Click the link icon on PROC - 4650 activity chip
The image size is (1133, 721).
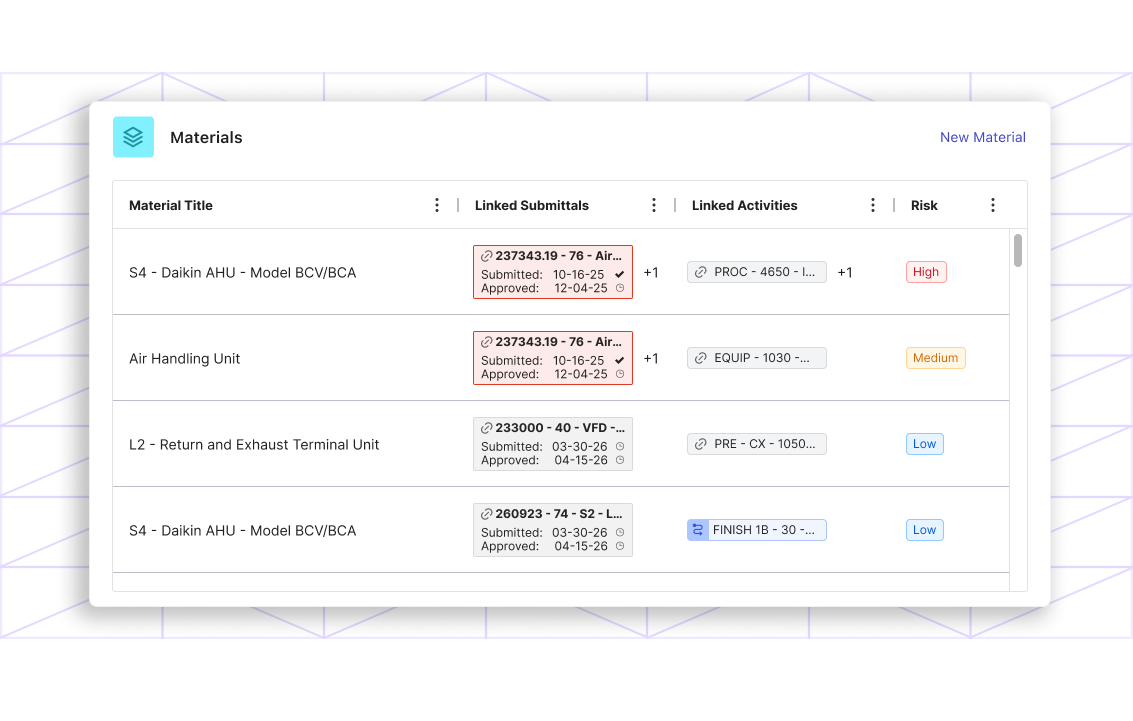[700, 271]
